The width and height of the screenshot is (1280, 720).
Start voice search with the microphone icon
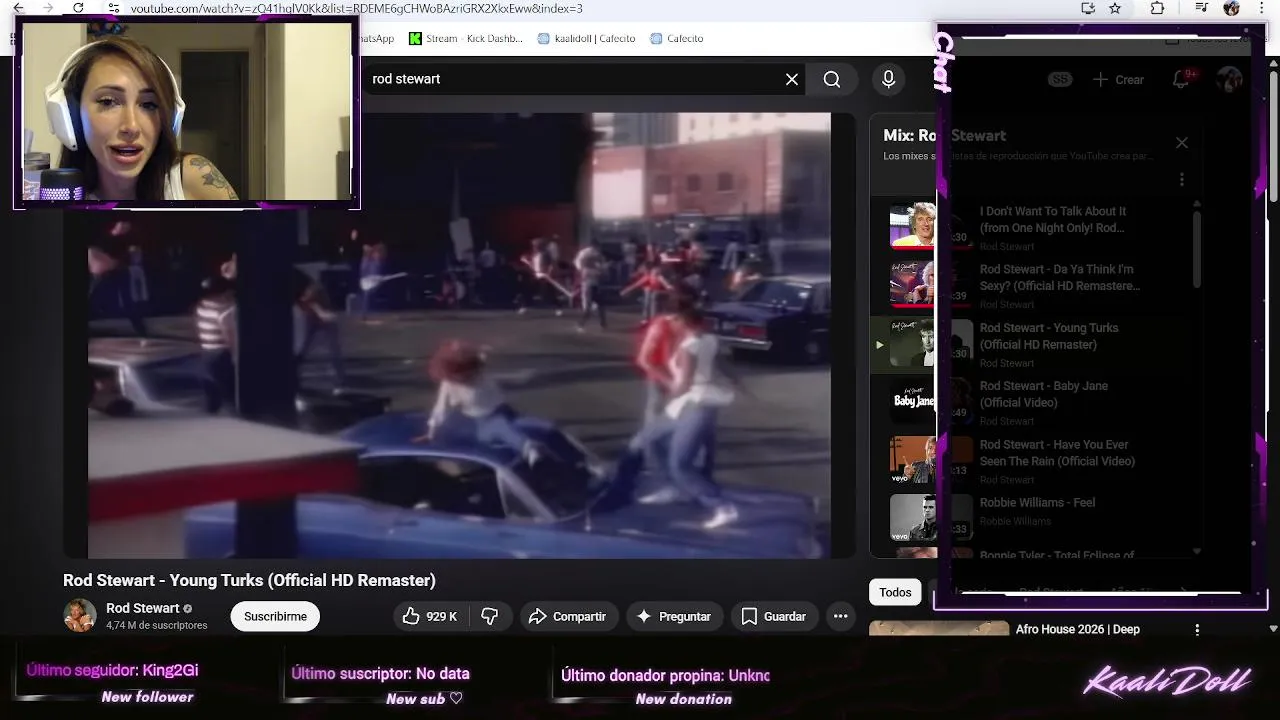click(888, 79)
